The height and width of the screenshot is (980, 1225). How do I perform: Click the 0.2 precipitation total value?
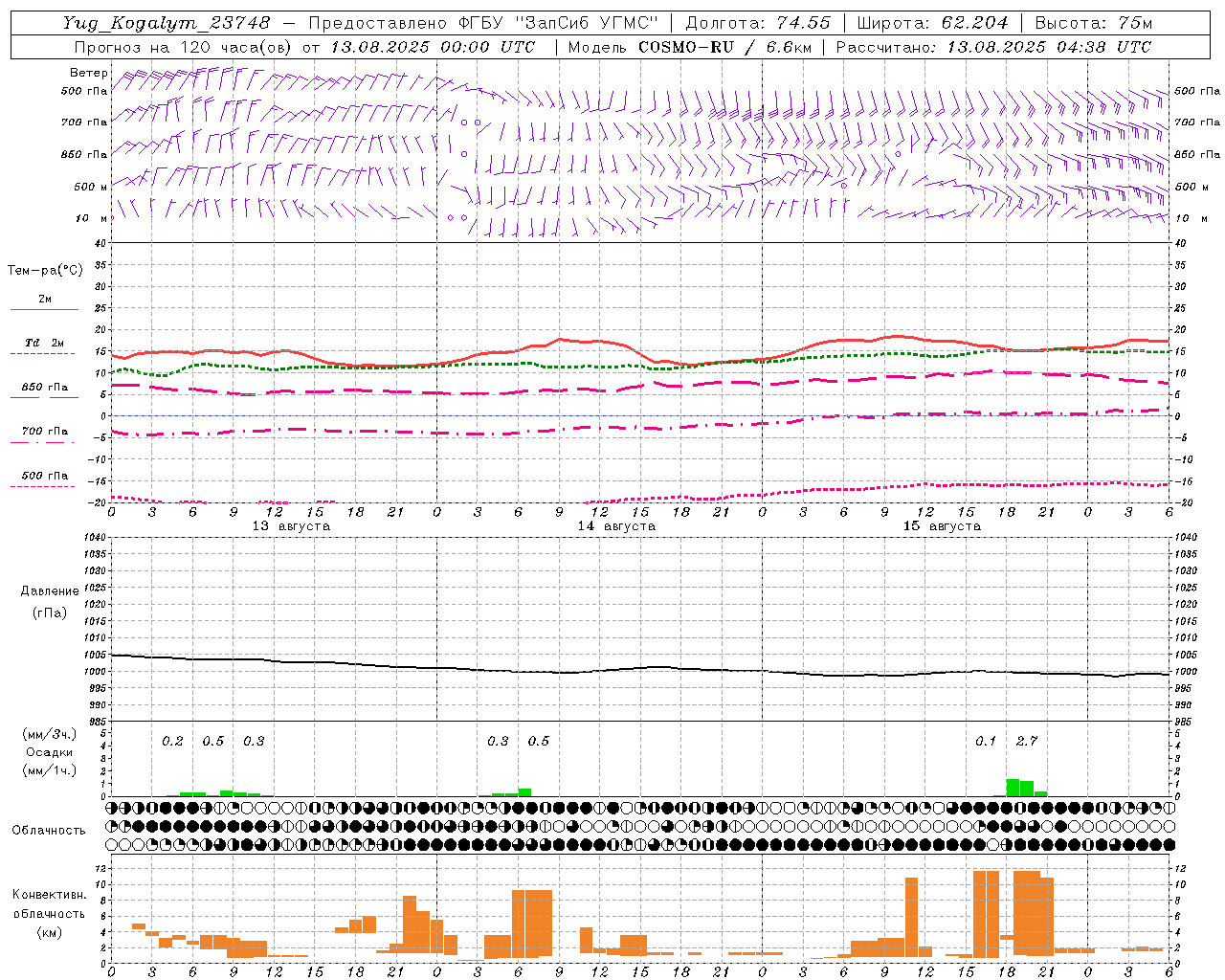(x=172, y=742)
